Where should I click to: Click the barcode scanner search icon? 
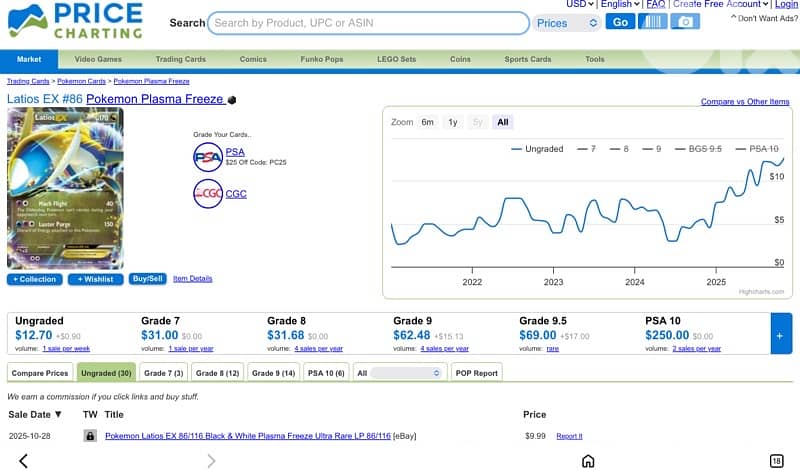(652, 22)
